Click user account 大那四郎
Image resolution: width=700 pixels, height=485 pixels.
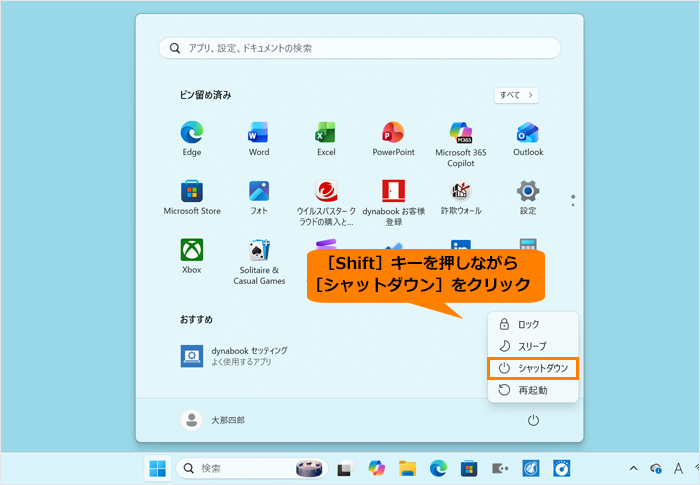[213, 420]
